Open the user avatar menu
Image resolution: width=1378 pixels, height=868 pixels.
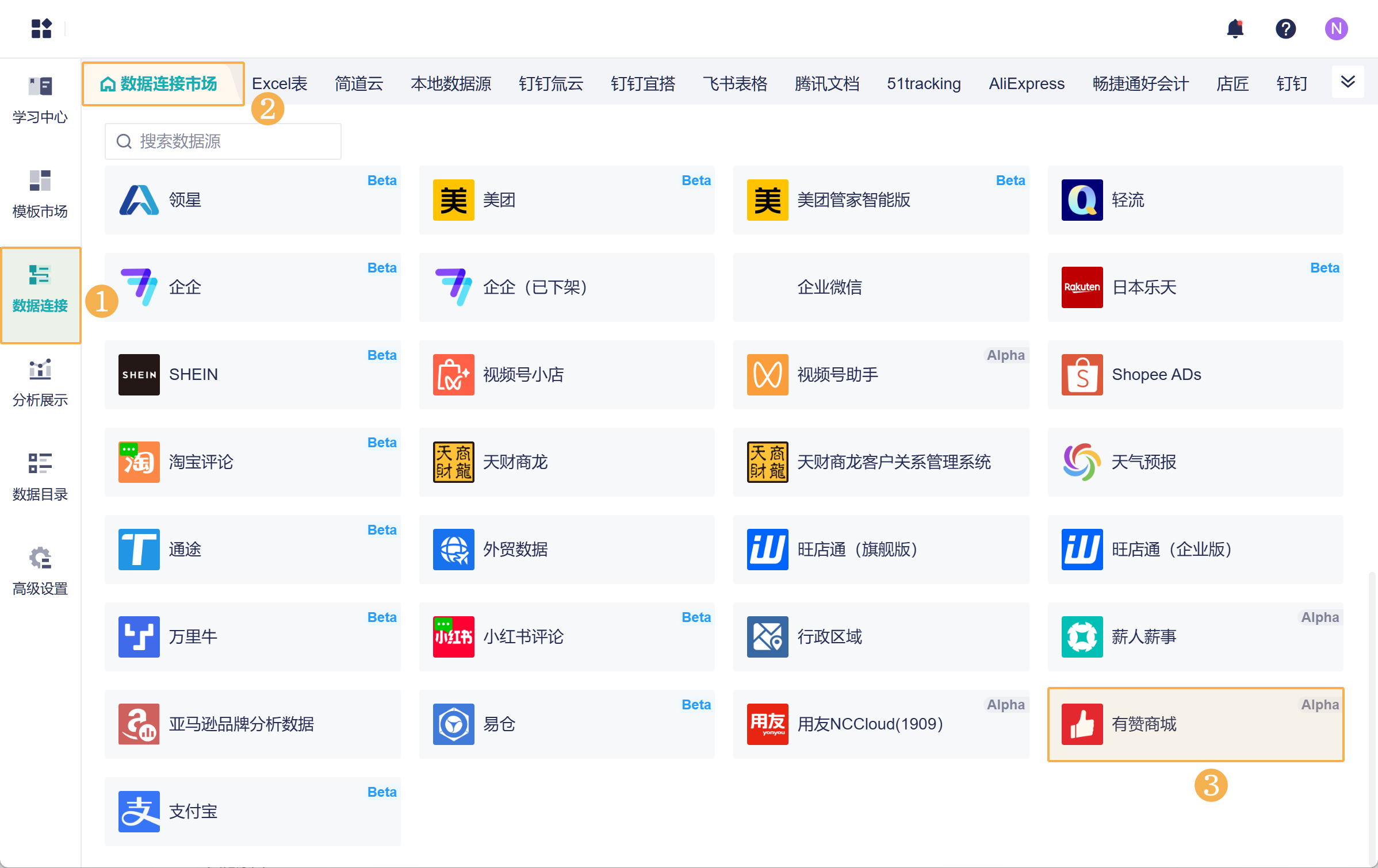pos(1336,29)
